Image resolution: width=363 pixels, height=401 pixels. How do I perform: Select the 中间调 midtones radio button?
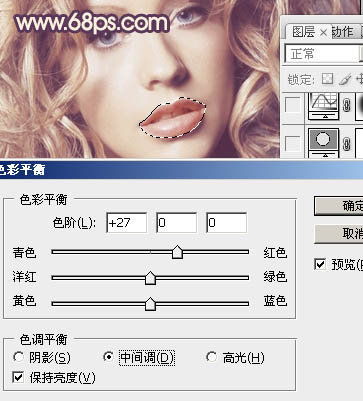(108, 357)
